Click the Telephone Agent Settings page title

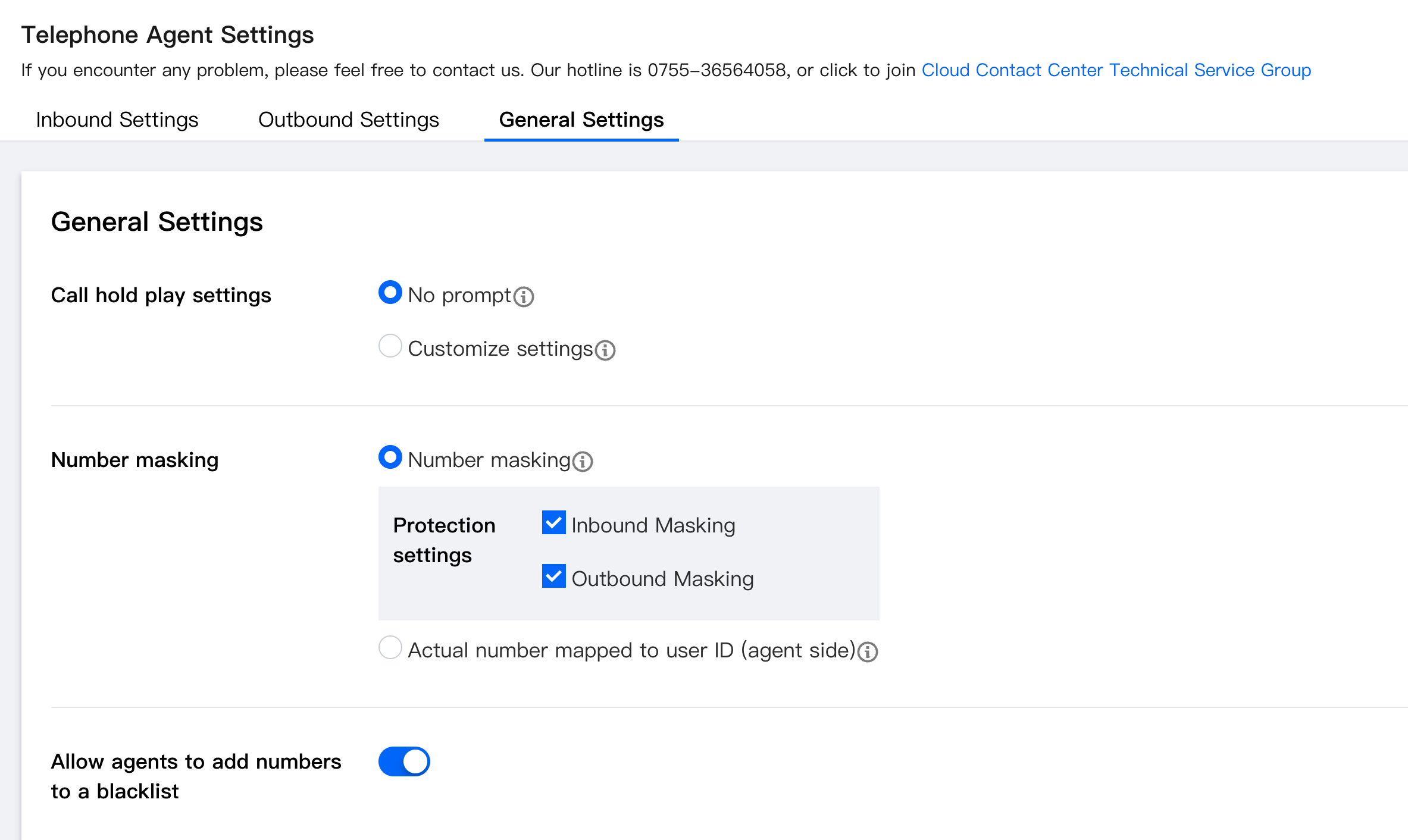[167, 35]
